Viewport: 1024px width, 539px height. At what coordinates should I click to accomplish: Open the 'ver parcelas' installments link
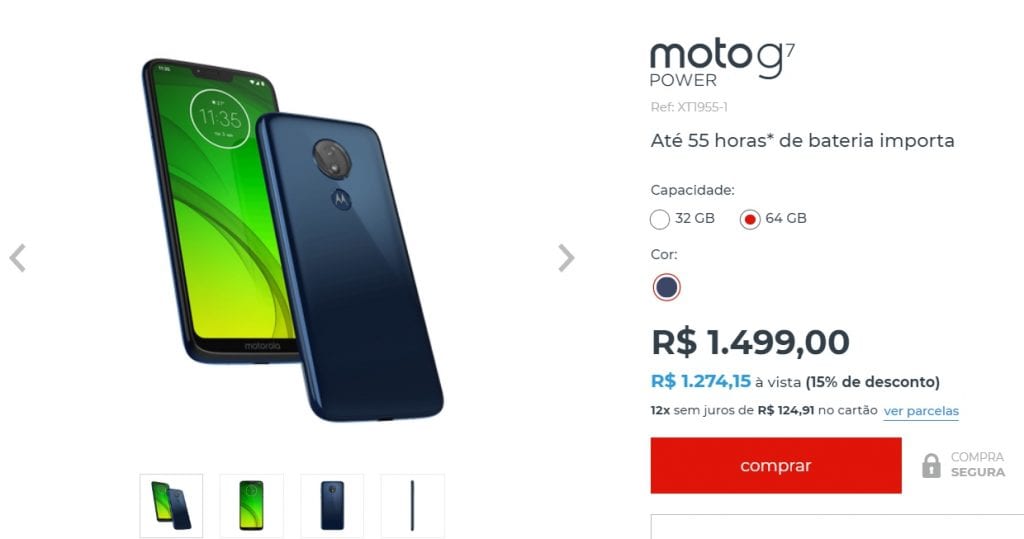tap(921, 411)
